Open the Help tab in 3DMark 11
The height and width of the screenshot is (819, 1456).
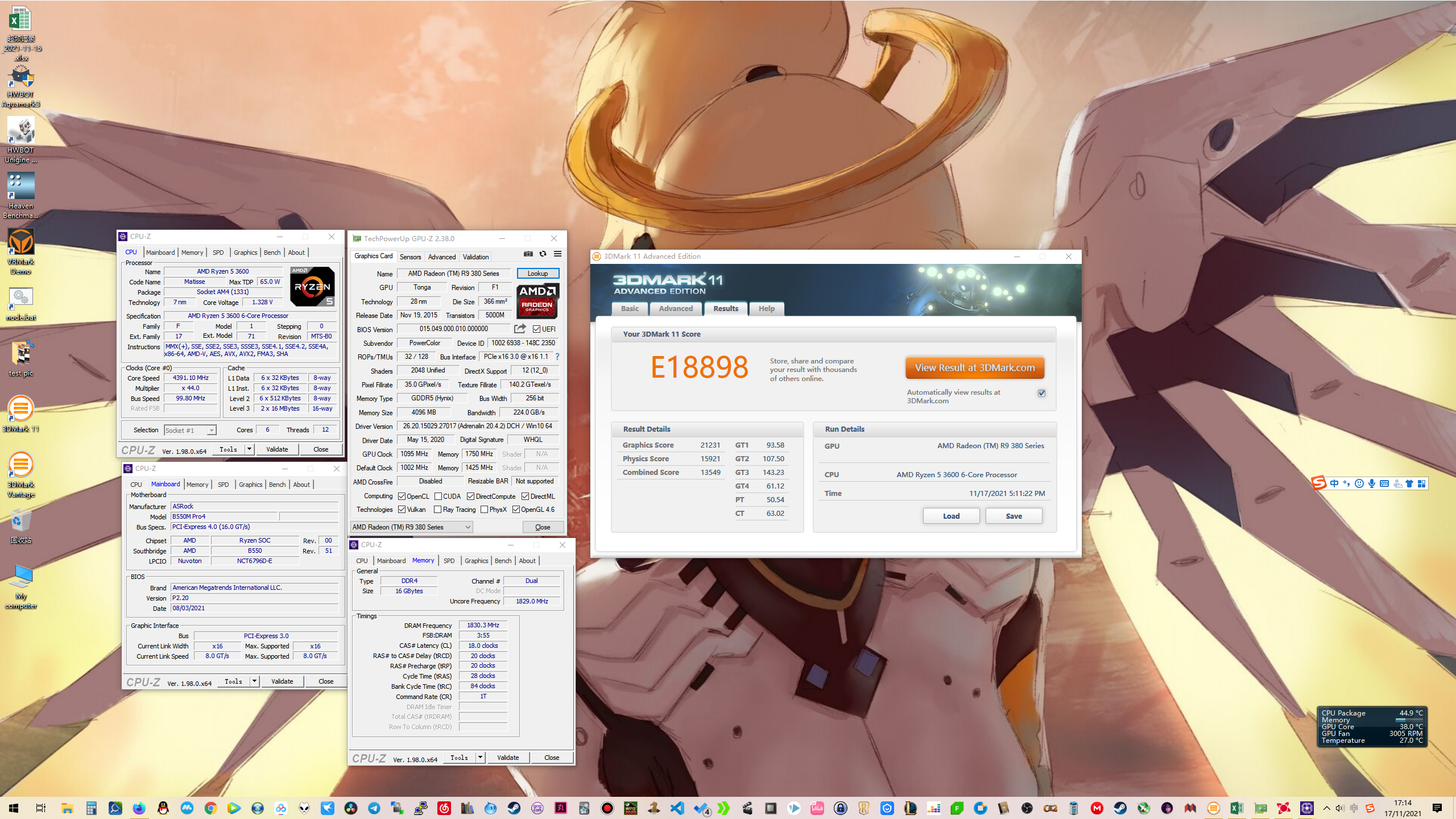pyautogui.click(x=766, y=308)
